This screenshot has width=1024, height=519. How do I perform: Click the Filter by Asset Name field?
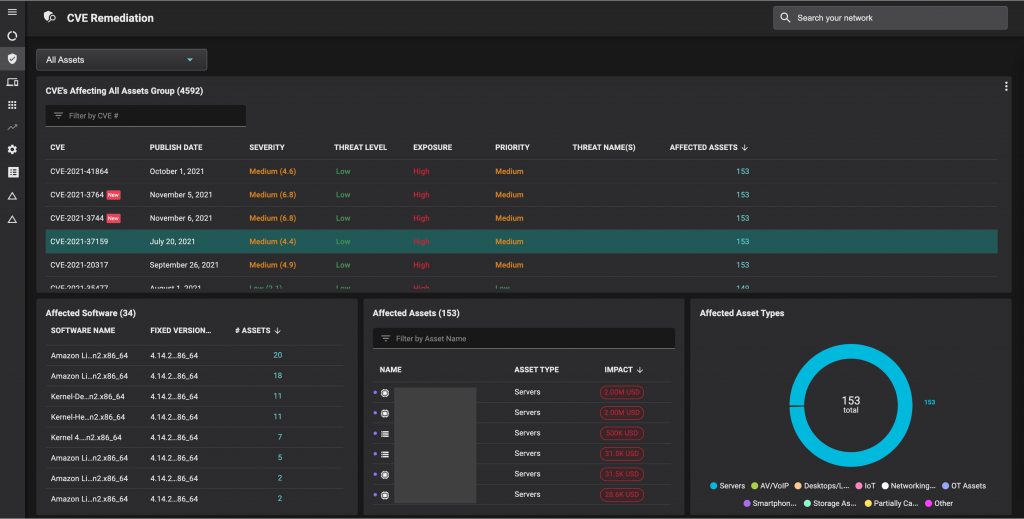click(x=524, y=338)
